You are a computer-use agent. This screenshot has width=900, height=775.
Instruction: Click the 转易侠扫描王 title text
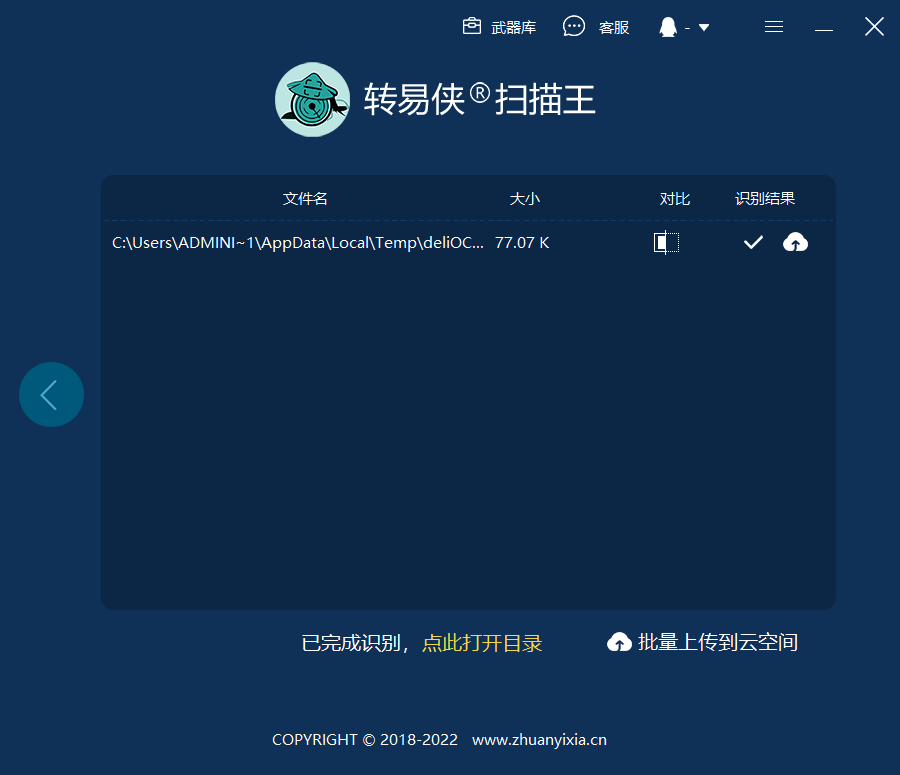479,99
